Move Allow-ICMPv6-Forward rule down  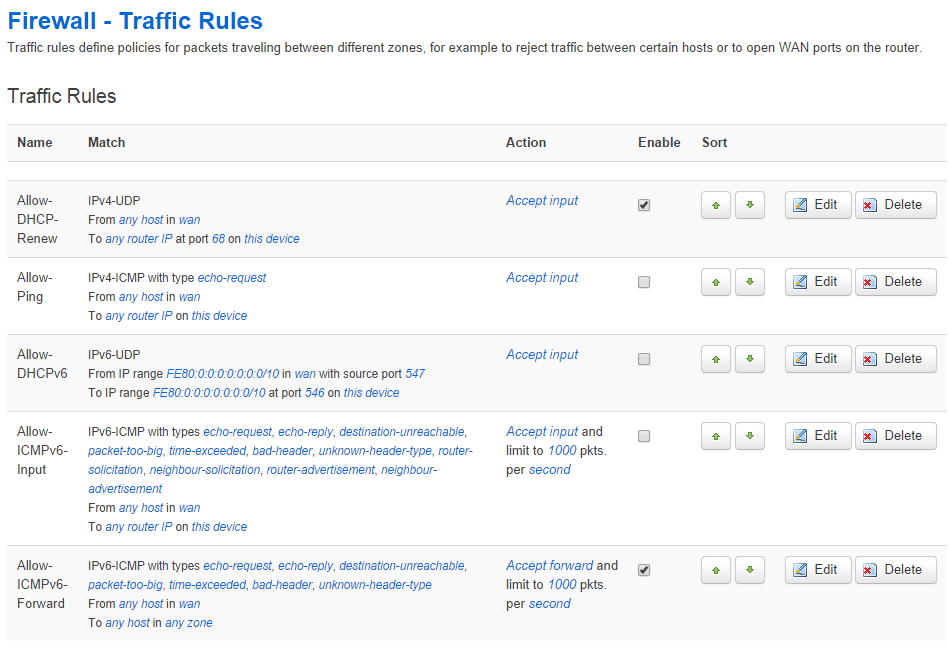(750, 570)
